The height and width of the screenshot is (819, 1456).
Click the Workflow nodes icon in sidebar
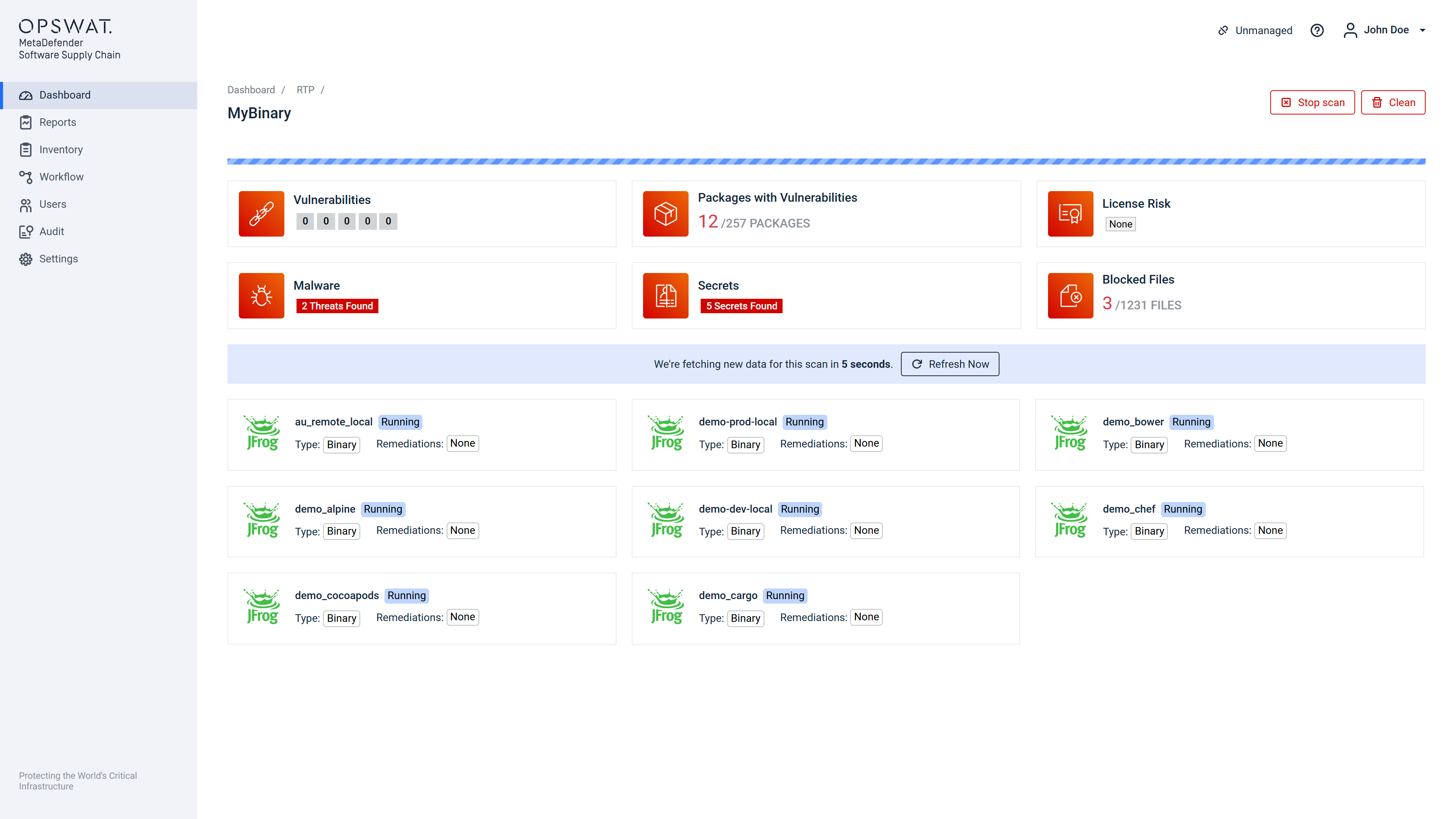(26, 177)
